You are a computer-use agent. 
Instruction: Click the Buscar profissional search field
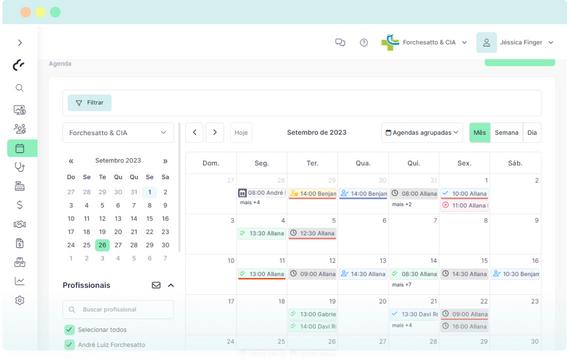pos(118,309)
